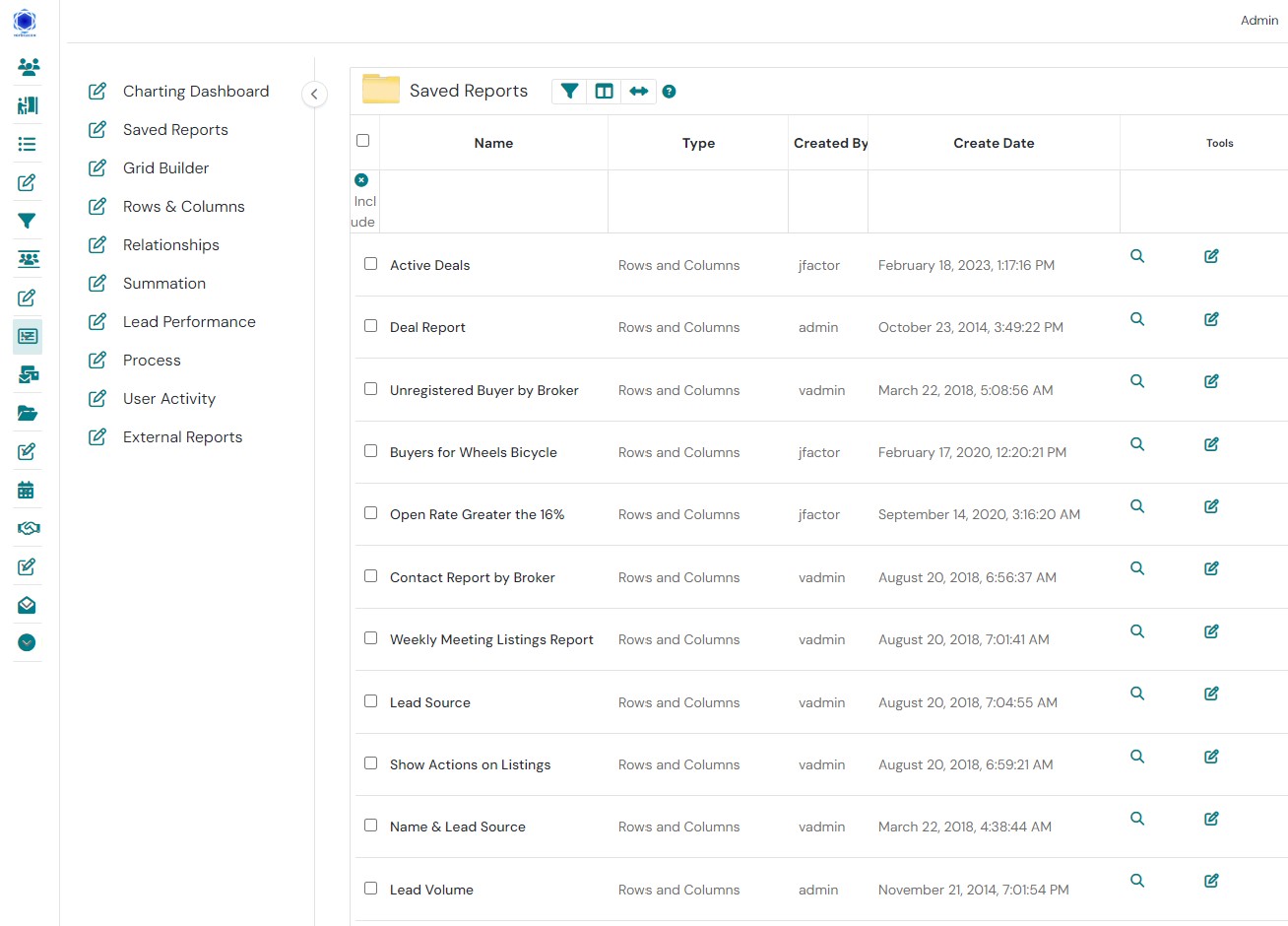Image resolution: width=1288 pixels, height=926 pixels.
Task: Go to Grid Builder in the side menu
Action: point(165,168)
